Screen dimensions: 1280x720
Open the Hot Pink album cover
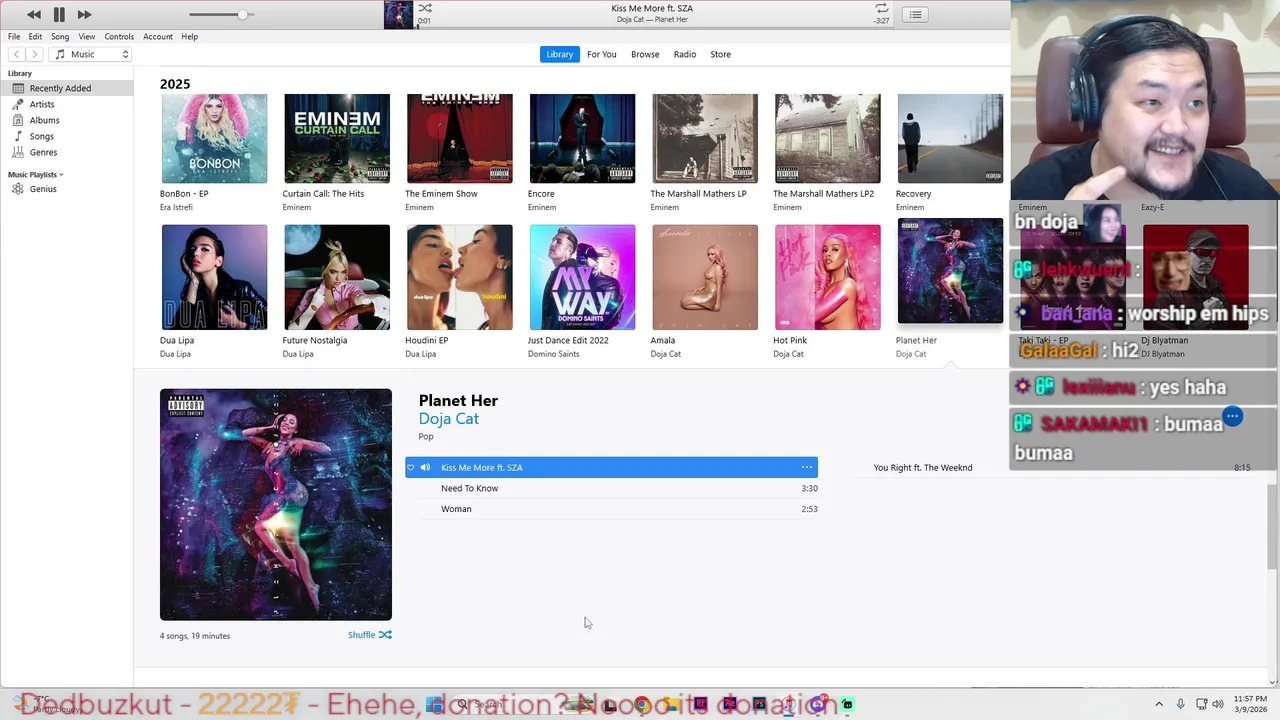point(828,277)
